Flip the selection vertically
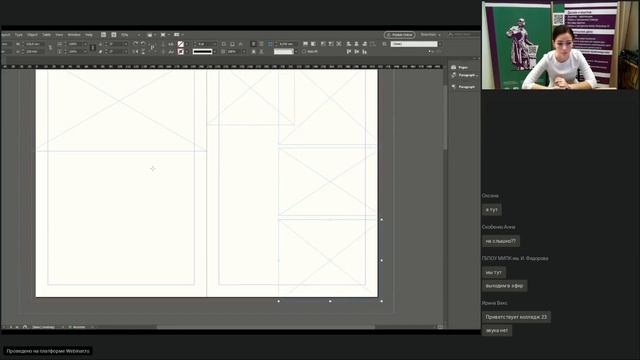Viewport: 640px width, 360px height. (x=143, y=52)
